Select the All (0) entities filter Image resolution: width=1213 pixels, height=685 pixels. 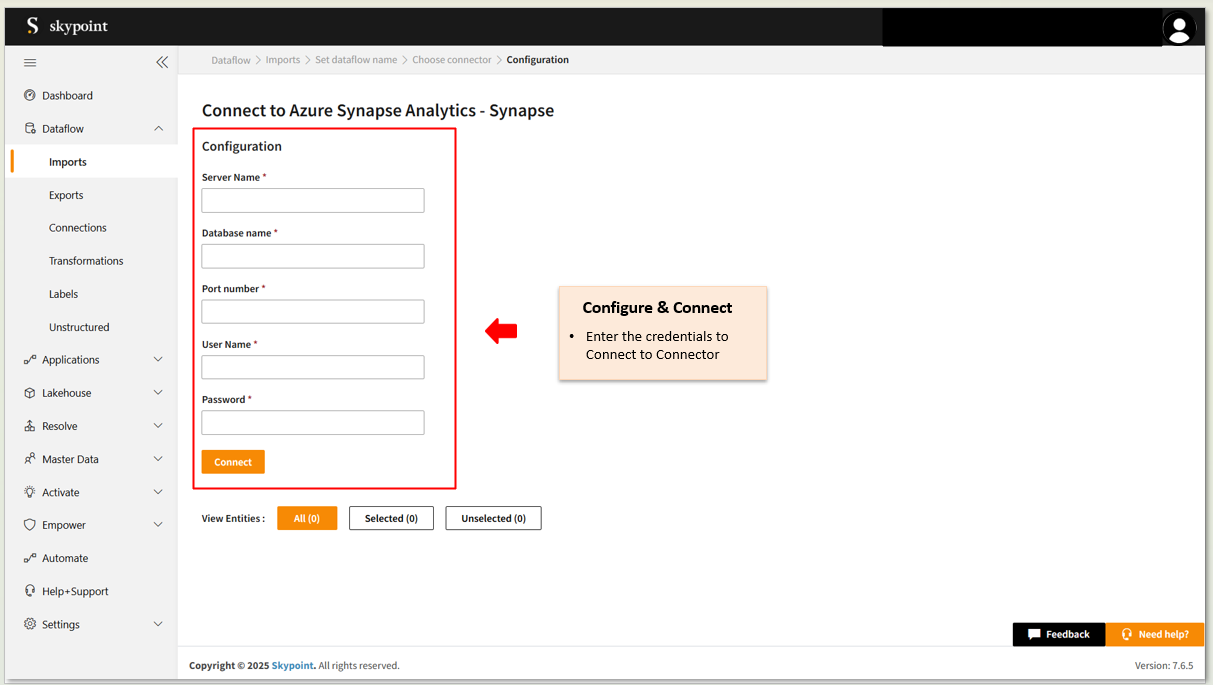click(307, 518)
